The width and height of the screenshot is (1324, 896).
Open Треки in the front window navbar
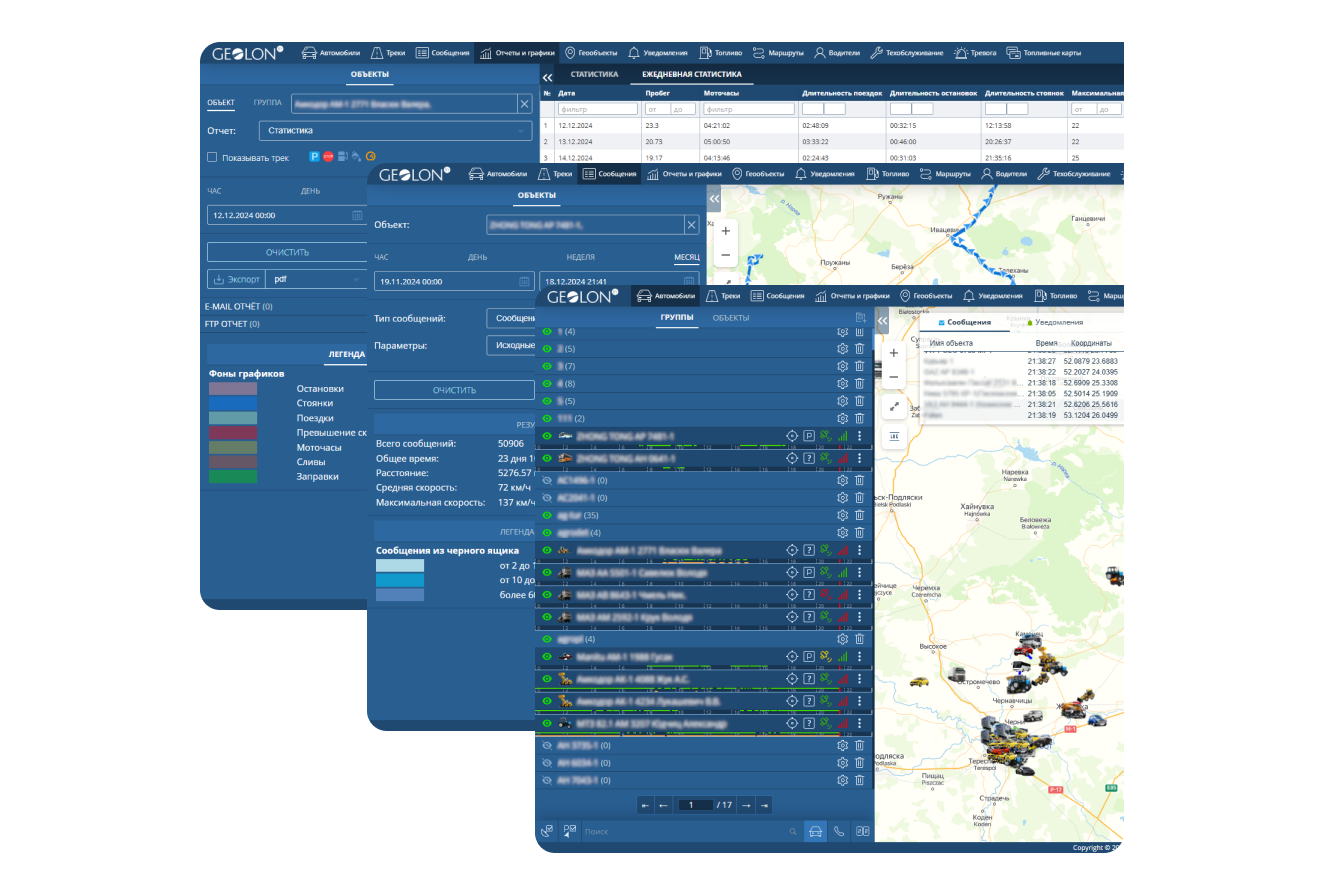tap(724, 296)
